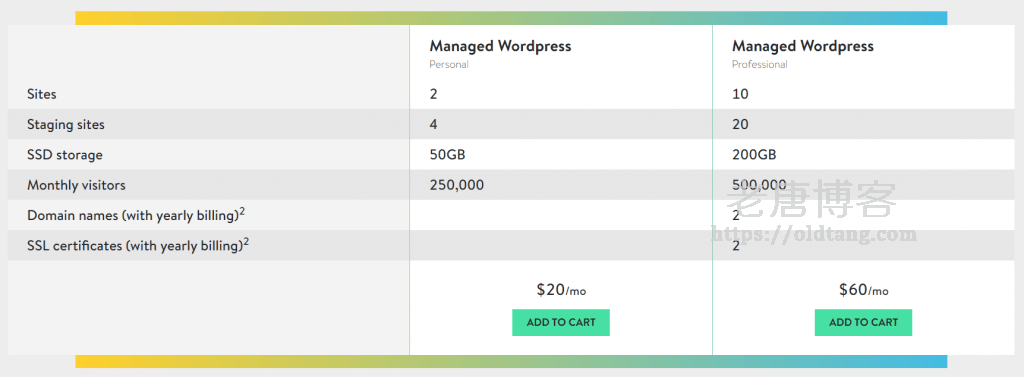
Task: Click the Staging sites row label
Action: tap(65, 124)
